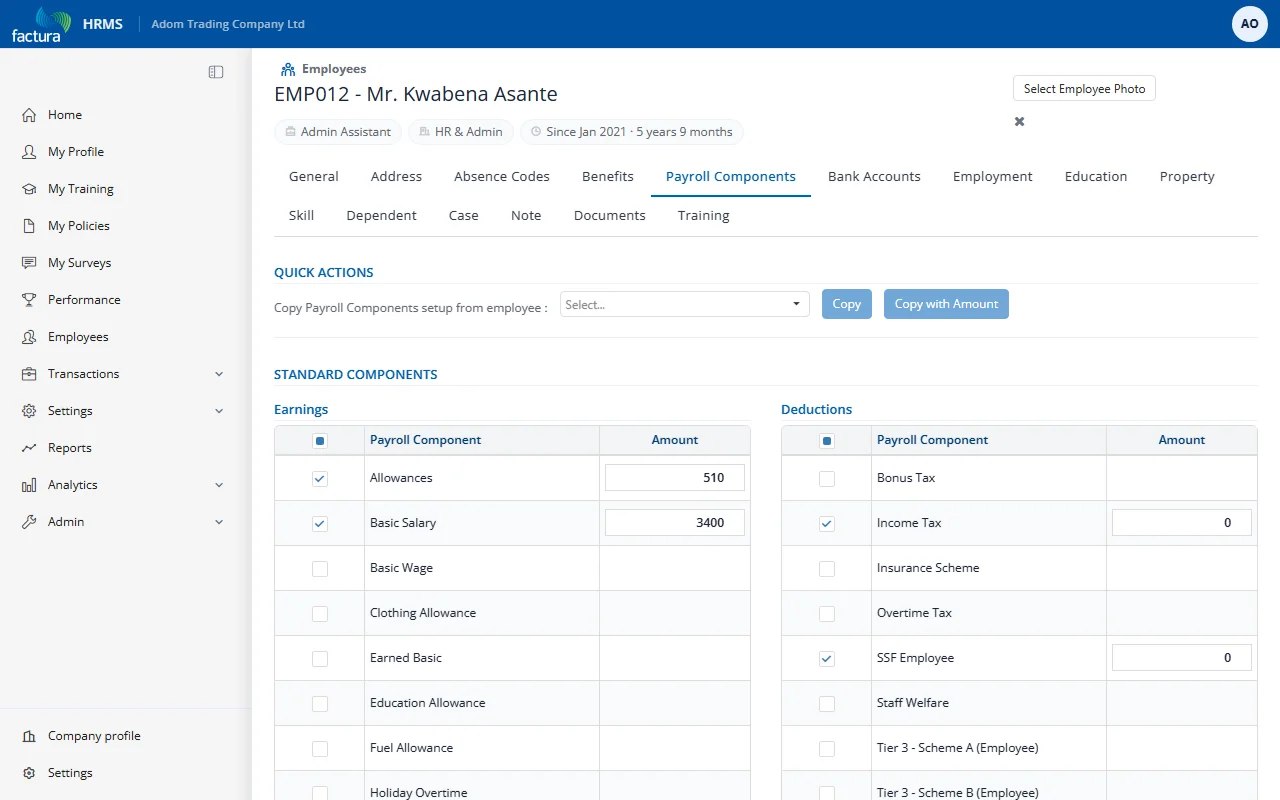This screenshot has height=800, width=1280.
Task: Click the Home house icon
Action: click(29, 115)
